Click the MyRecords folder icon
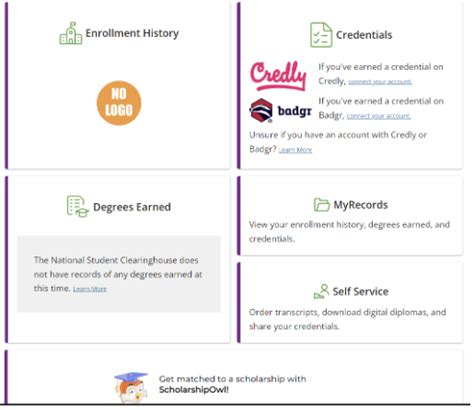This screenshot has height=410, width=474. (x=322, y=204)
